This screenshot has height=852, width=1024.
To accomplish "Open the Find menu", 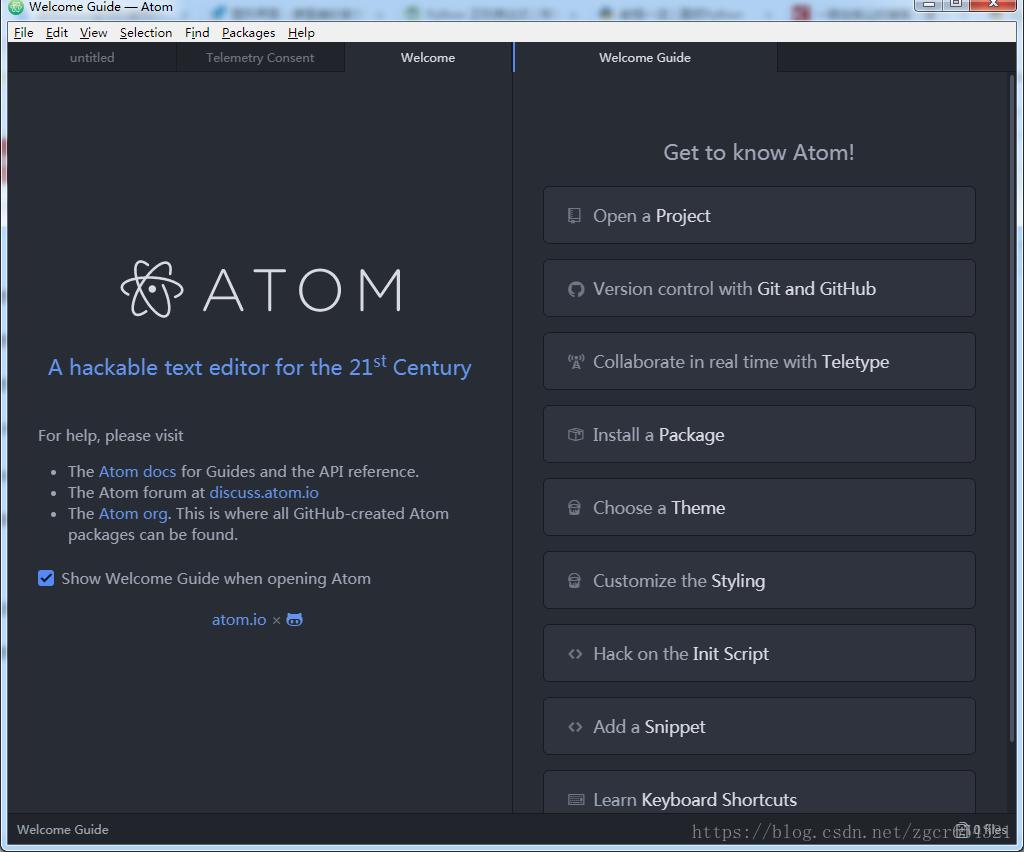I will click(x=197, y=33).
